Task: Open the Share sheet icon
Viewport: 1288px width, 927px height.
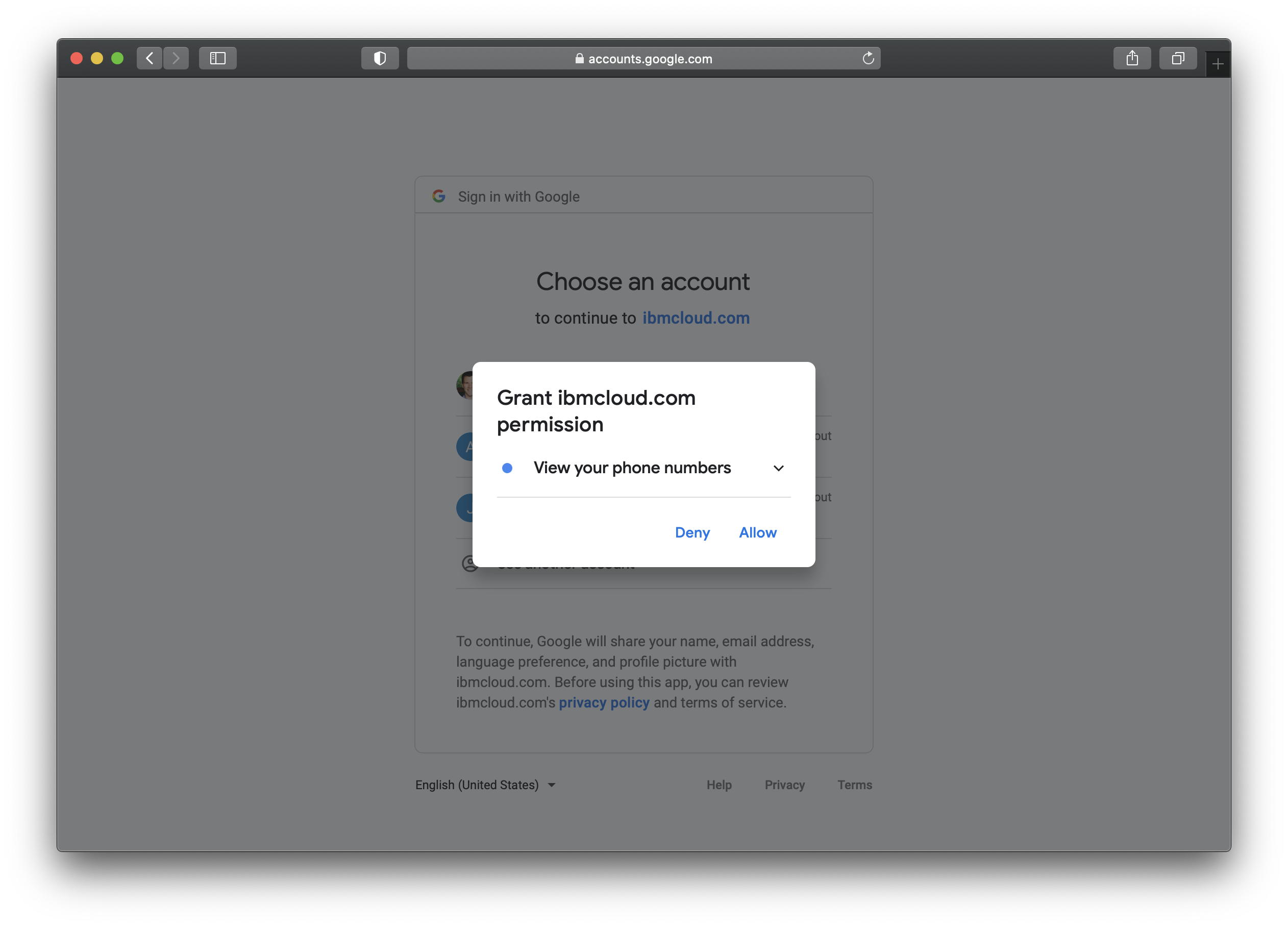Action: [x=1132, y=58]
